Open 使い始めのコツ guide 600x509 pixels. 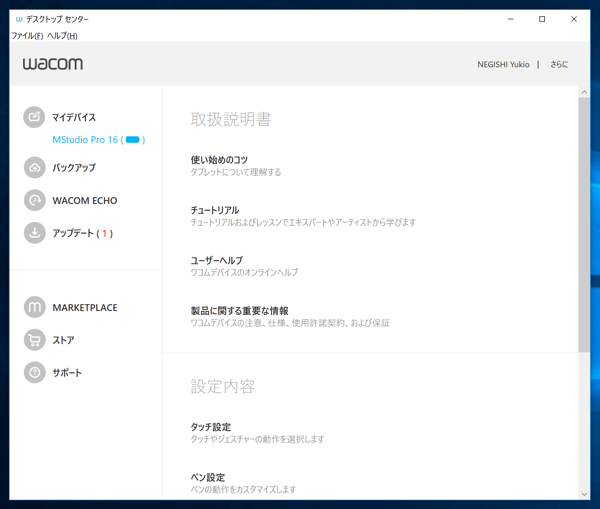pyautogui.click(x=219, y=160)
